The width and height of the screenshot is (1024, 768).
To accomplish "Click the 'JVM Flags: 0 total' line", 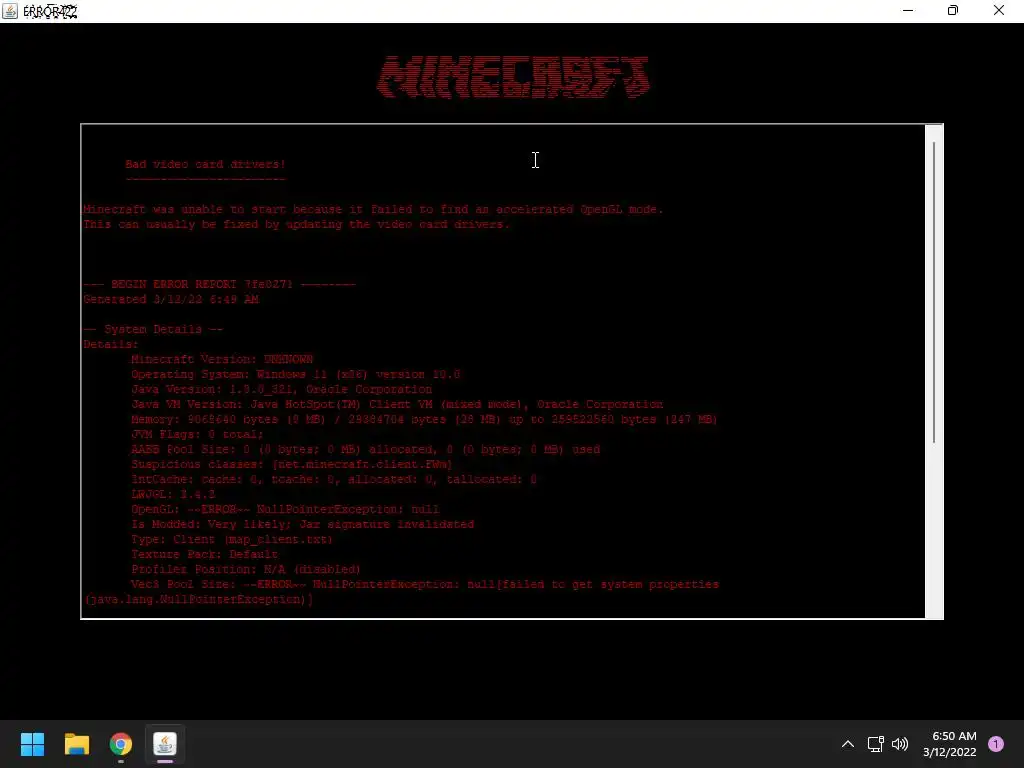I will pyautogui.click(x=197, y=434).
